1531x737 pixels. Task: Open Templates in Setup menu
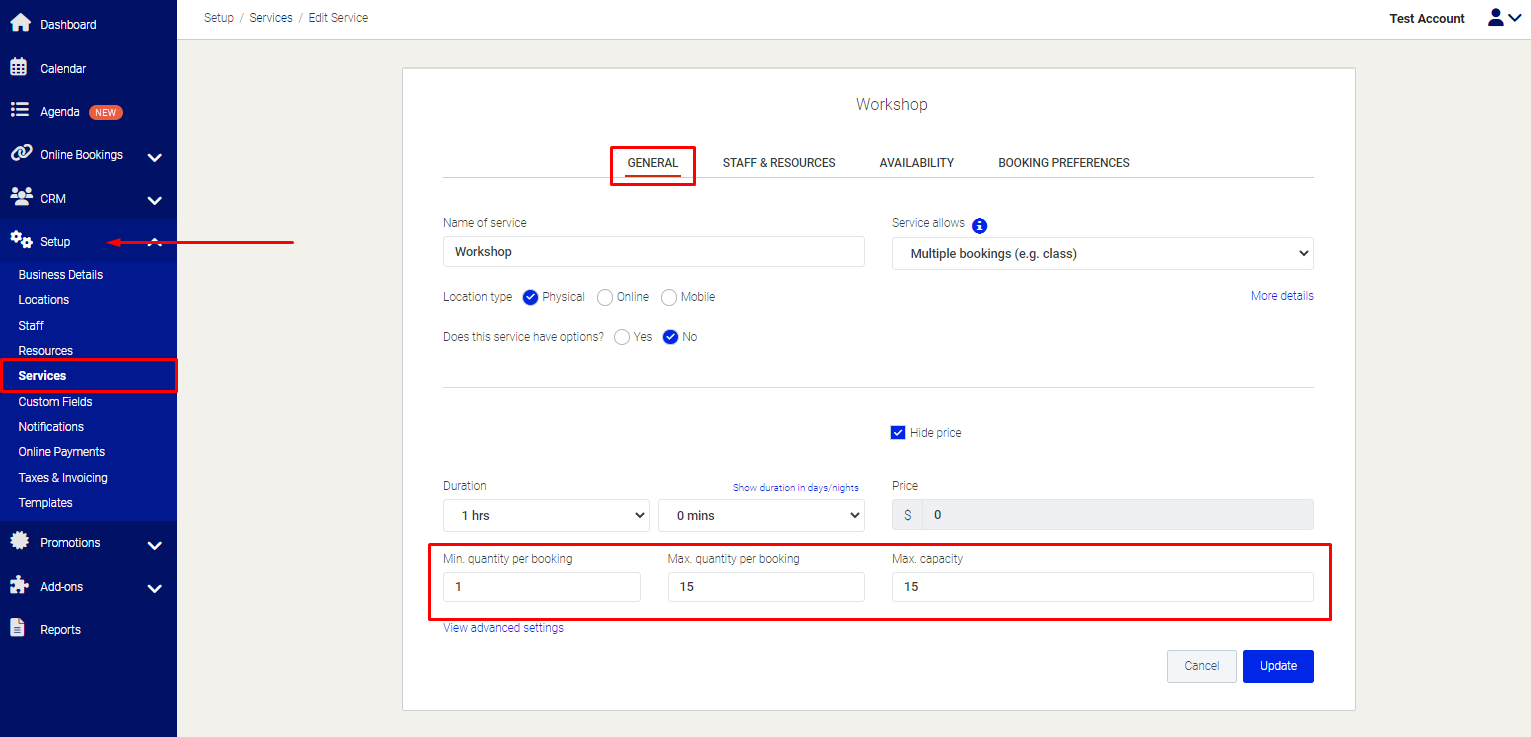pos(45,503)
